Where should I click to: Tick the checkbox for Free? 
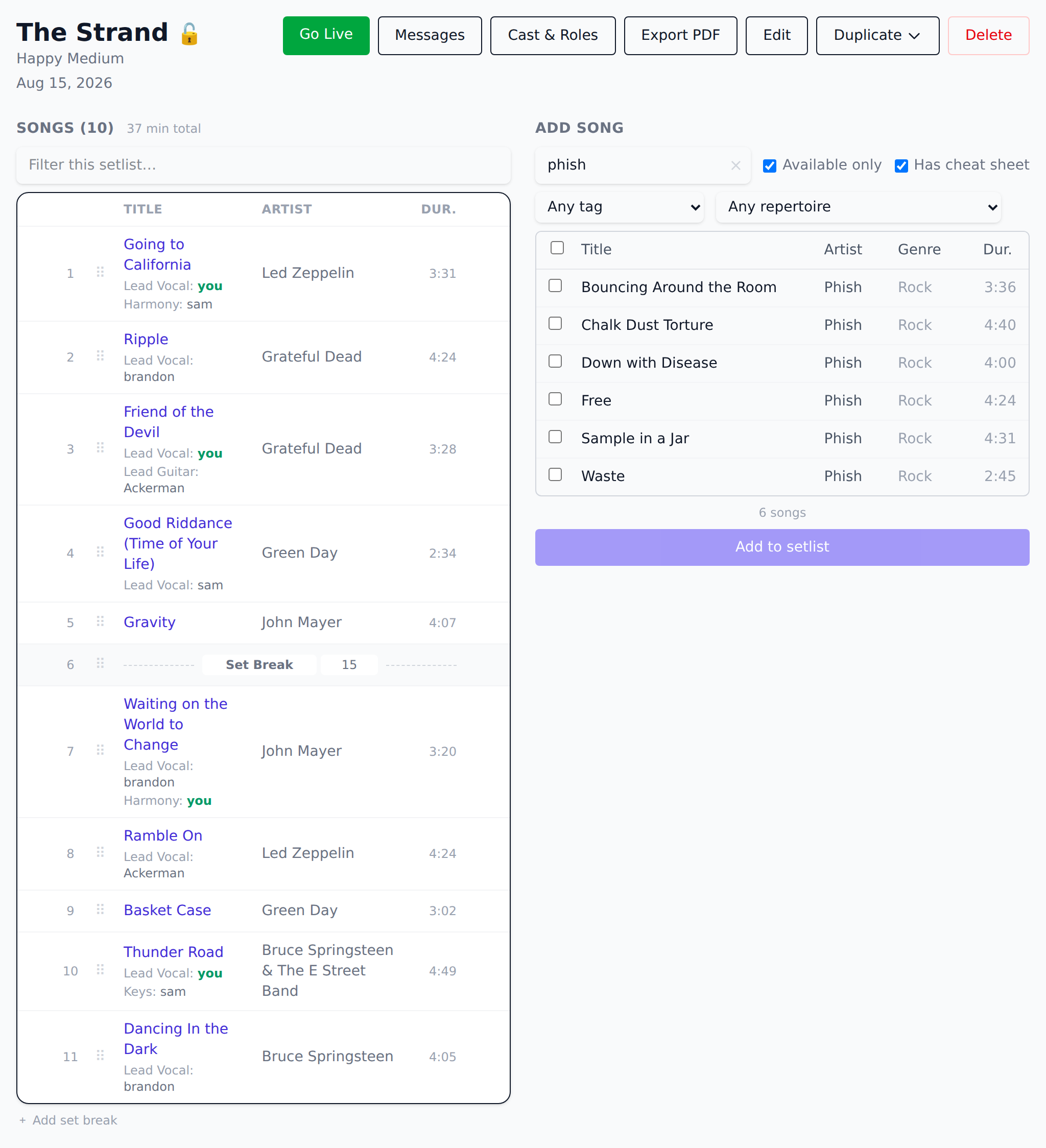coord(555,399)
